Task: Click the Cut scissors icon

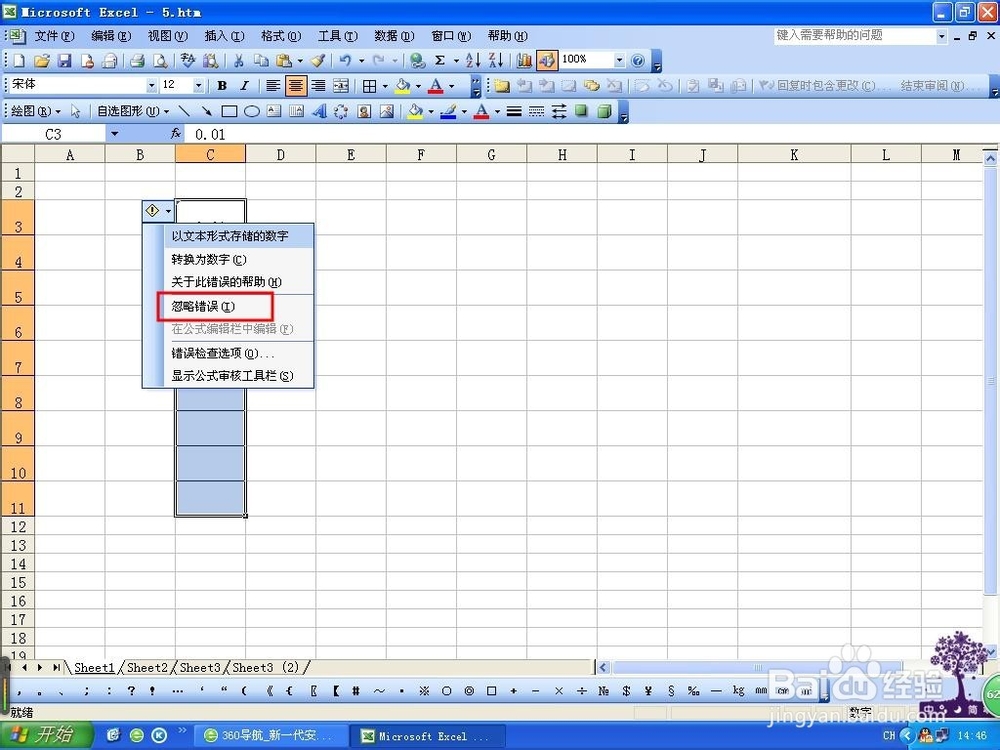Action: tap(239, 61)
